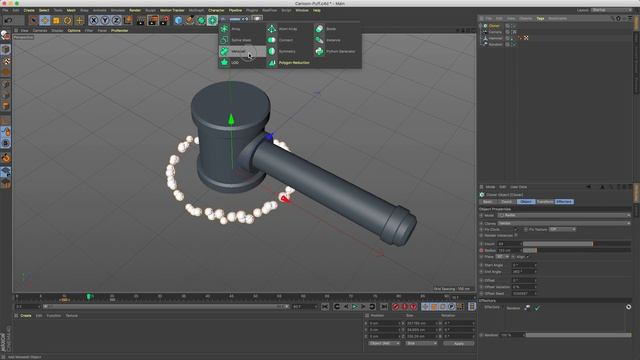
Task: Click Render to Picture Viewer icon
Action: click(153, 20)
